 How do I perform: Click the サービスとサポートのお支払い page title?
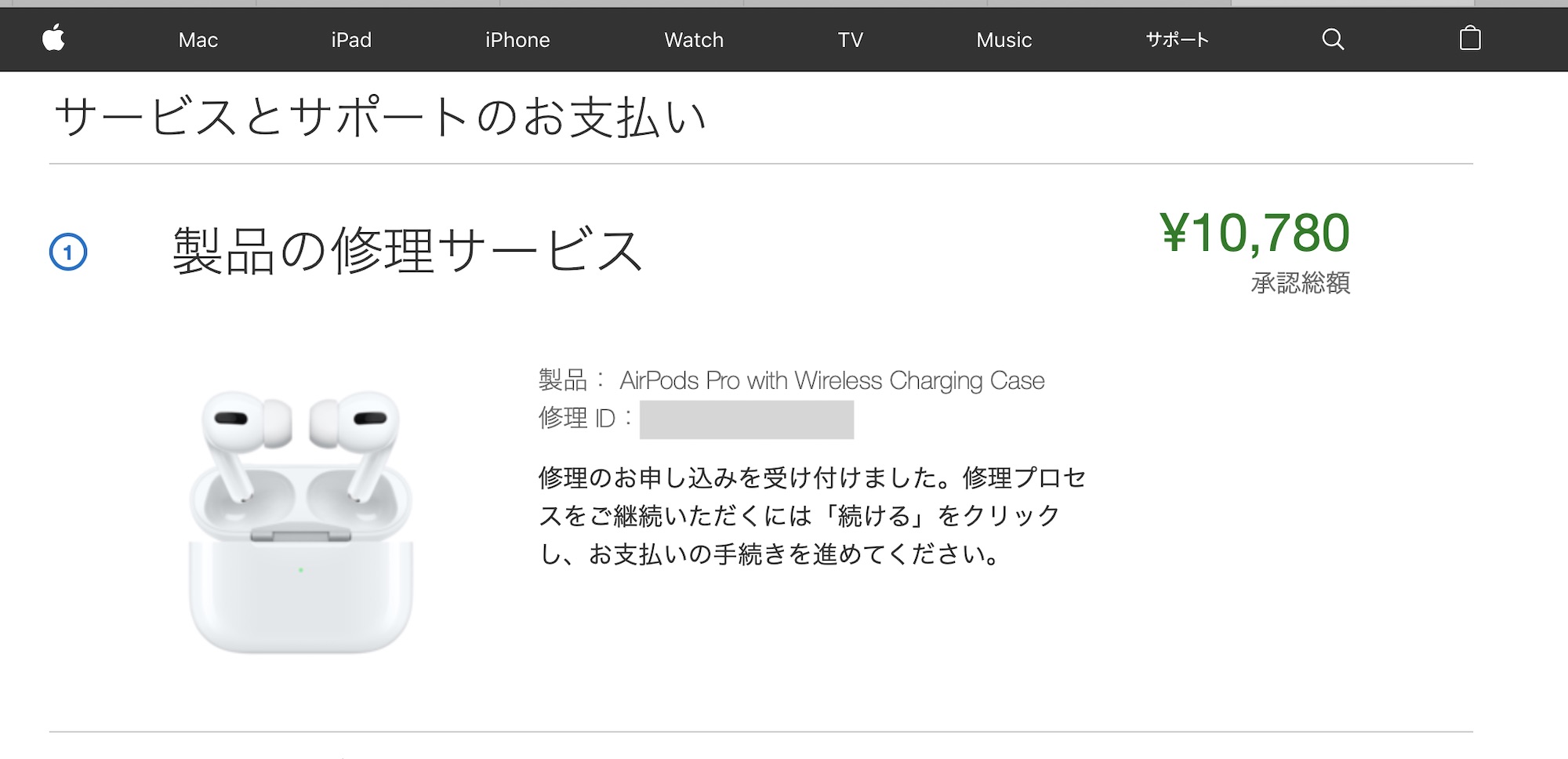(x=381, y=118)
